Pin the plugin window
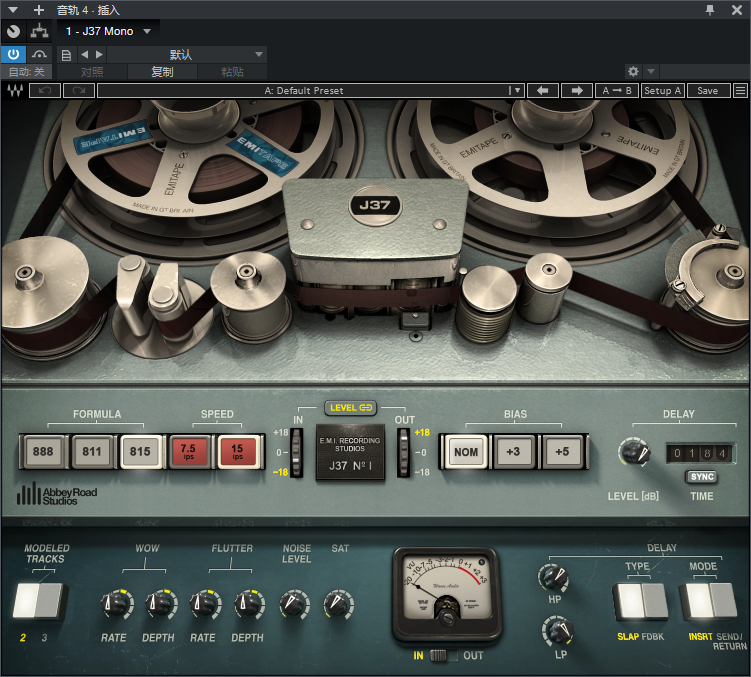 [710, 10]
